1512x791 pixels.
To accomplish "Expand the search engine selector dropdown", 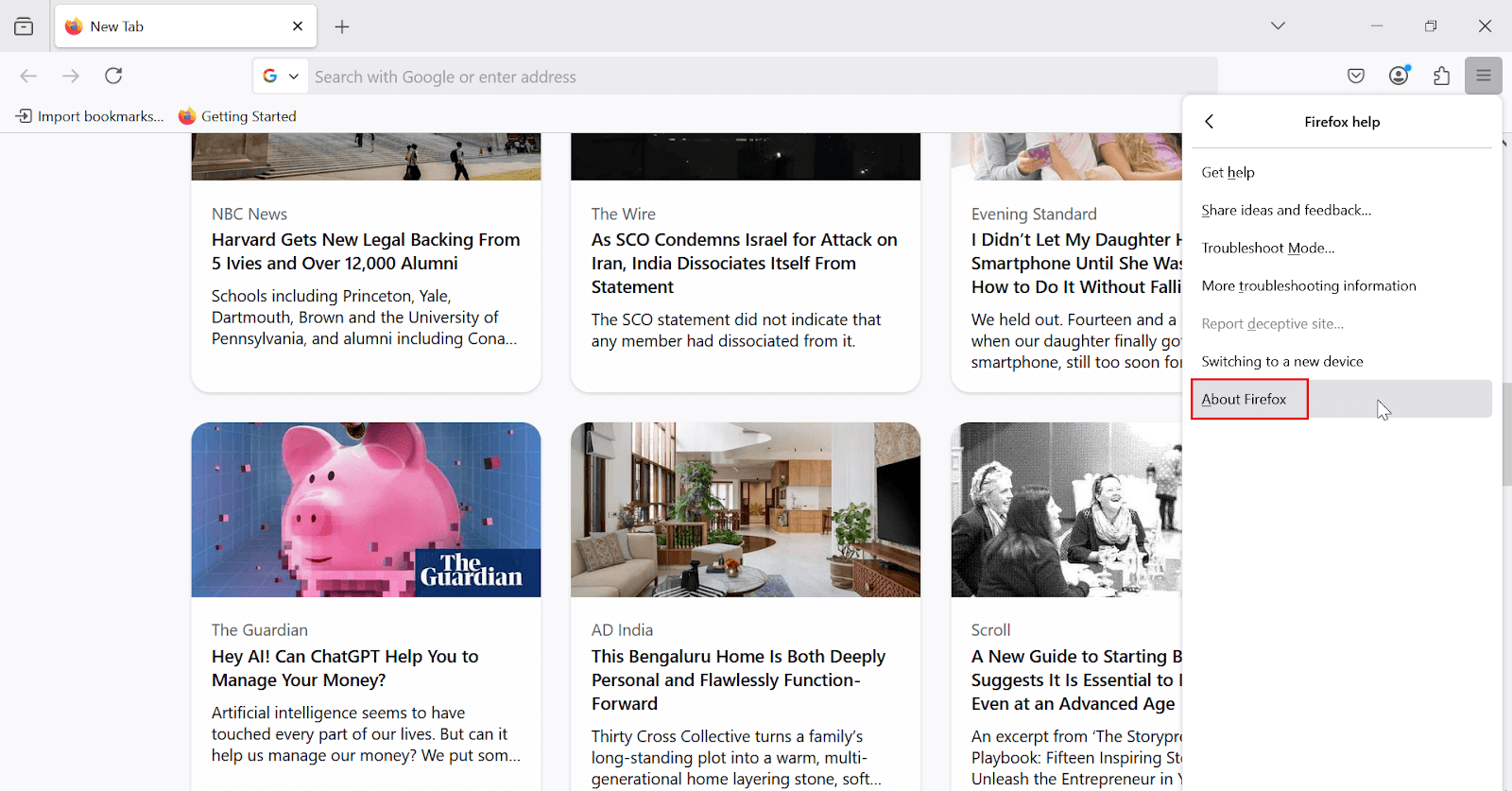I will click(x=281, y=77).
